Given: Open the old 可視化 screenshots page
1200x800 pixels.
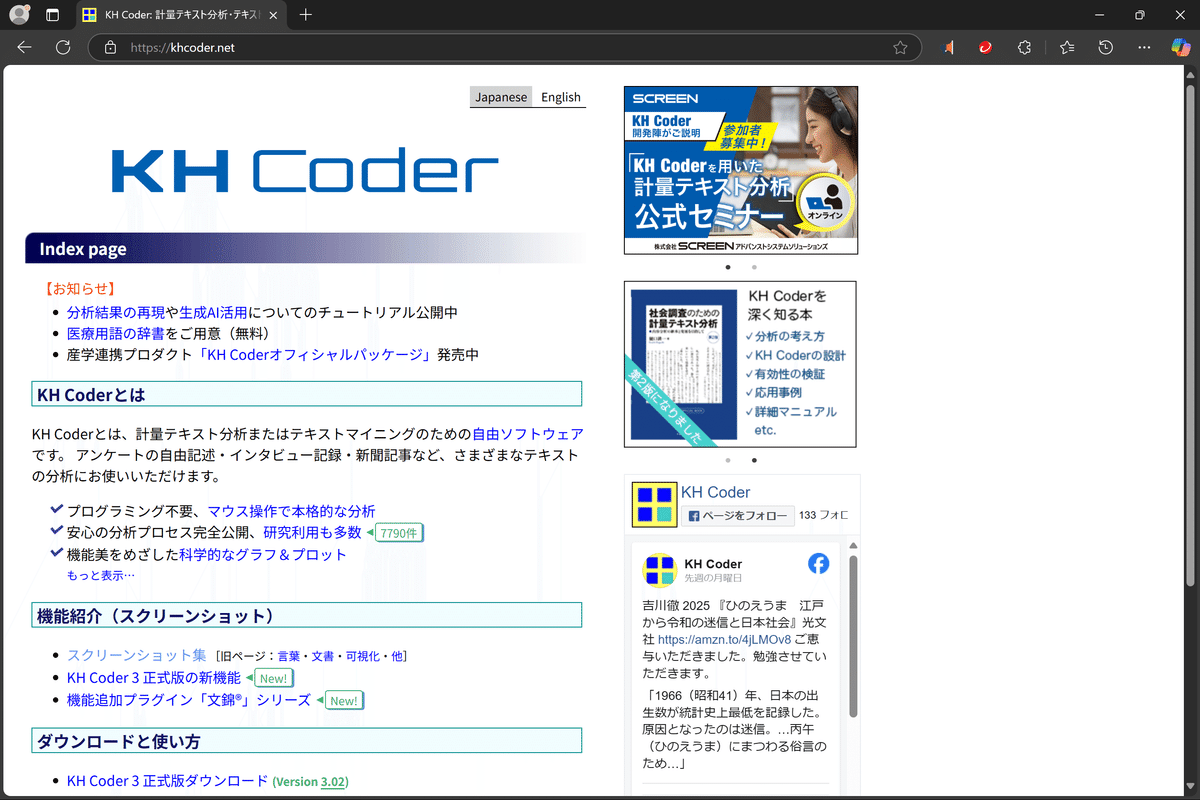Looking at the screenshot, I should click(x=362, y=656).
